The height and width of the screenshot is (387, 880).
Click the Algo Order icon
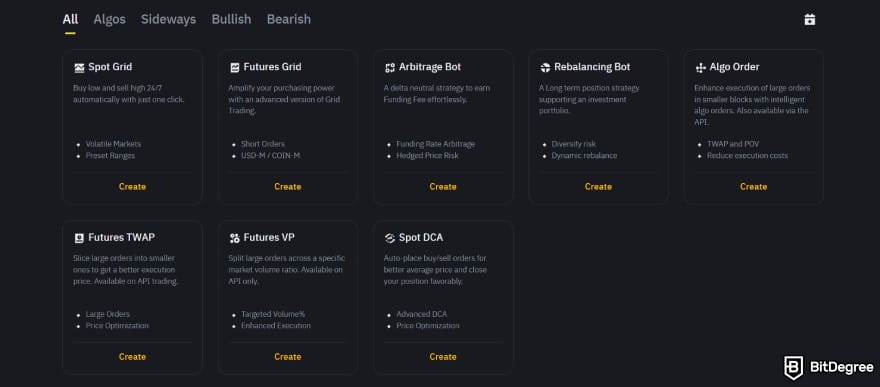point(700,67)
